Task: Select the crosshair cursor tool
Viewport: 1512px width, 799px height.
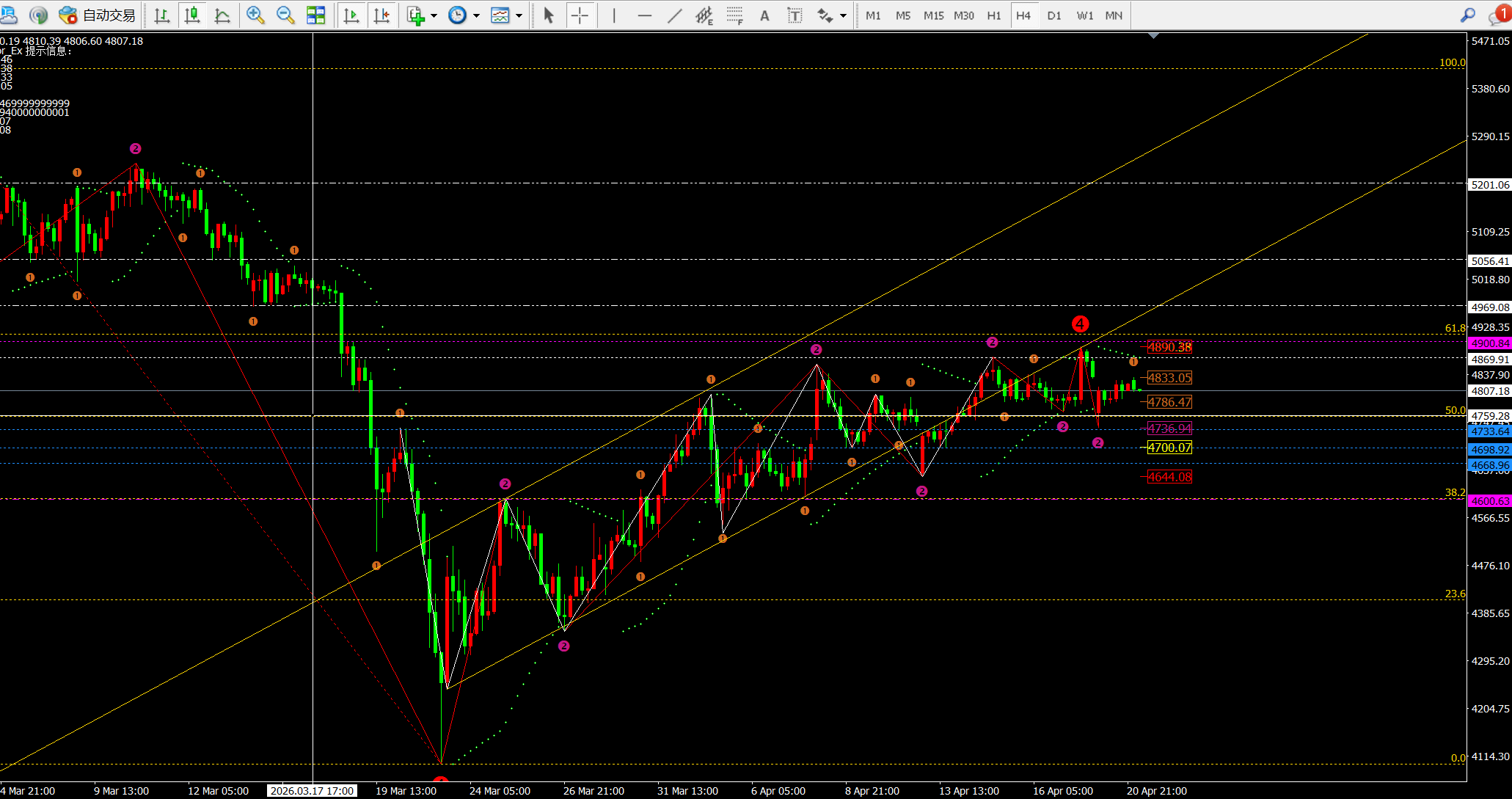Action: pos(580,15)
